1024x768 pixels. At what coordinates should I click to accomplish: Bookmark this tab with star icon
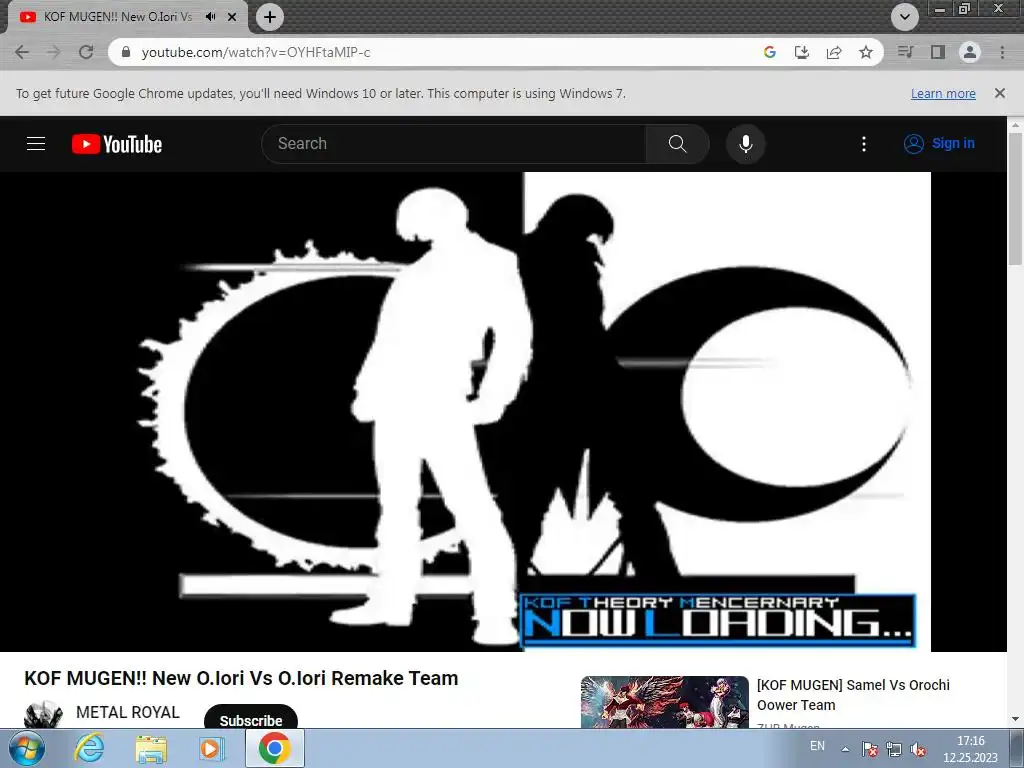[866, 52]
